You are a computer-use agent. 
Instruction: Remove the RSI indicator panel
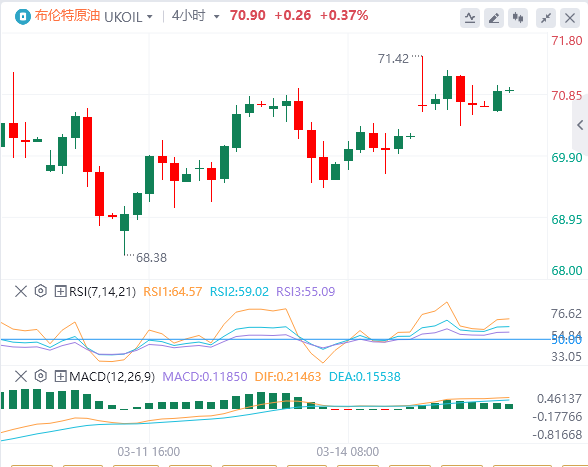pos(21,291)
